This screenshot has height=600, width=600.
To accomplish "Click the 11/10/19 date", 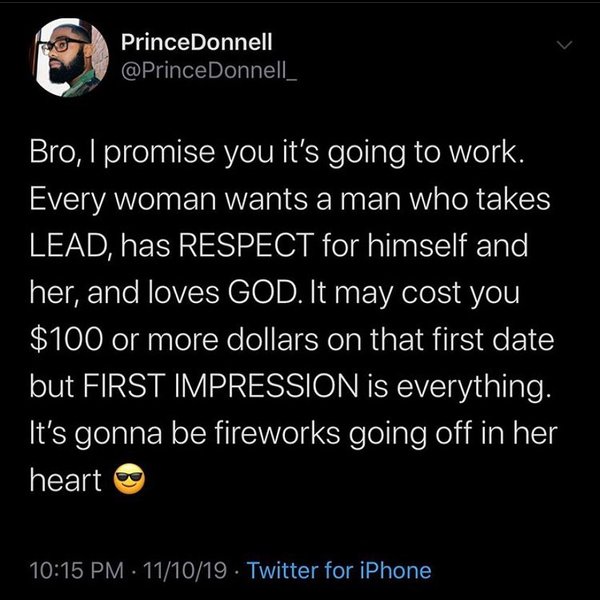I will pyautogui.click(x=185, y=571).
